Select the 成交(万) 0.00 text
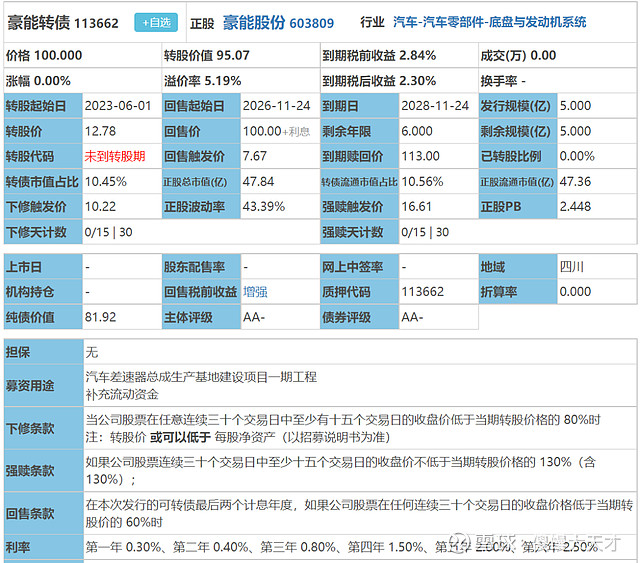 [518, 56]
